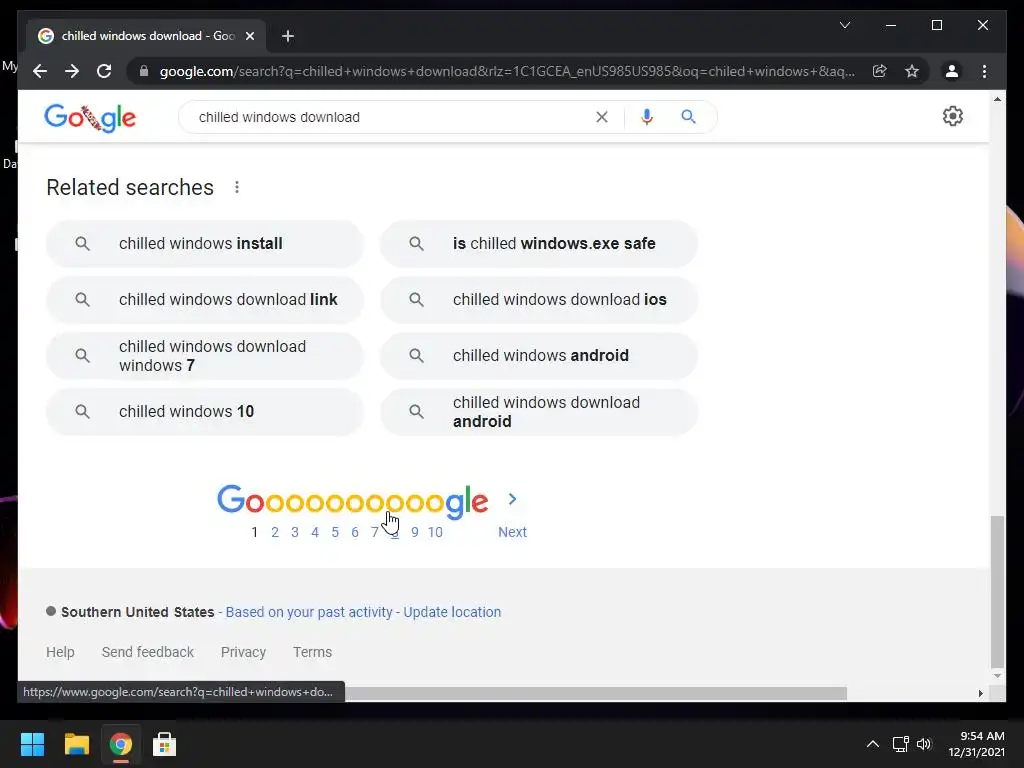This screenshot has width=1024, height=768.
Task: Open Related searches more options menu
Action: point(237,187)
